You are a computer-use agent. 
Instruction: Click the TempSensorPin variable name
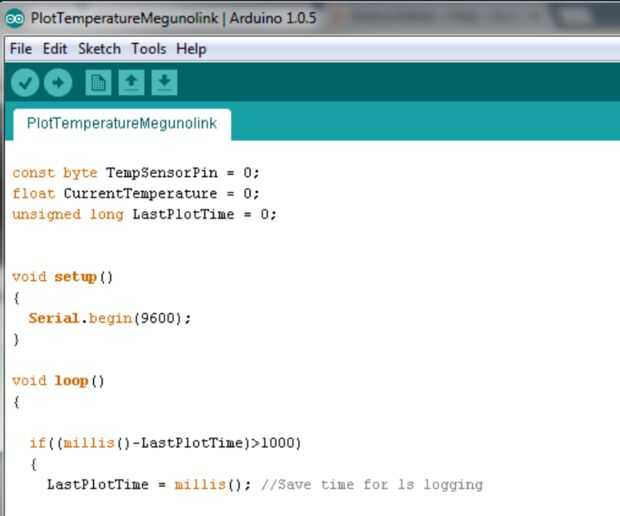coord(162,173)
